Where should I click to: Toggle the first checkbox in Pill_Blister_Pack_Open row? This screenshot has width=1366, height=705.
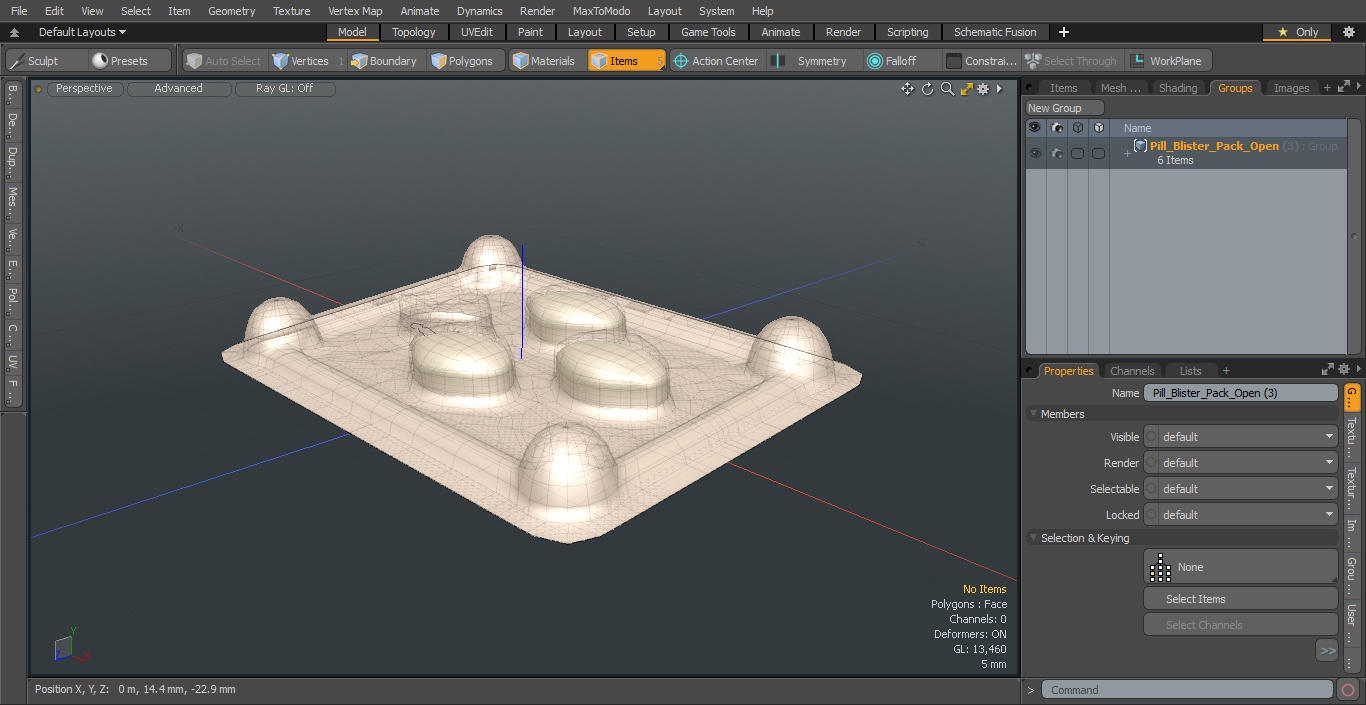coord(1077,153)
